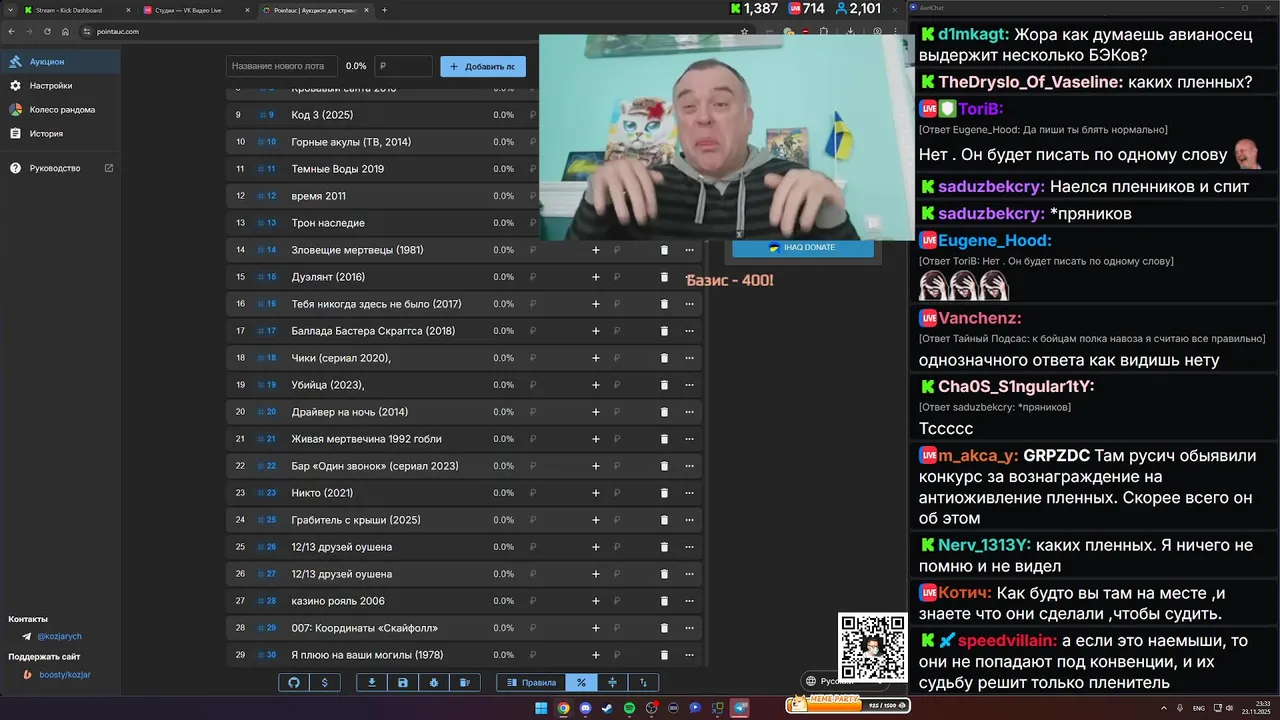Screen dimensions: 1280x720
Task: Click the split lots icon in bottom toolbar
Action: click(612, 682)
